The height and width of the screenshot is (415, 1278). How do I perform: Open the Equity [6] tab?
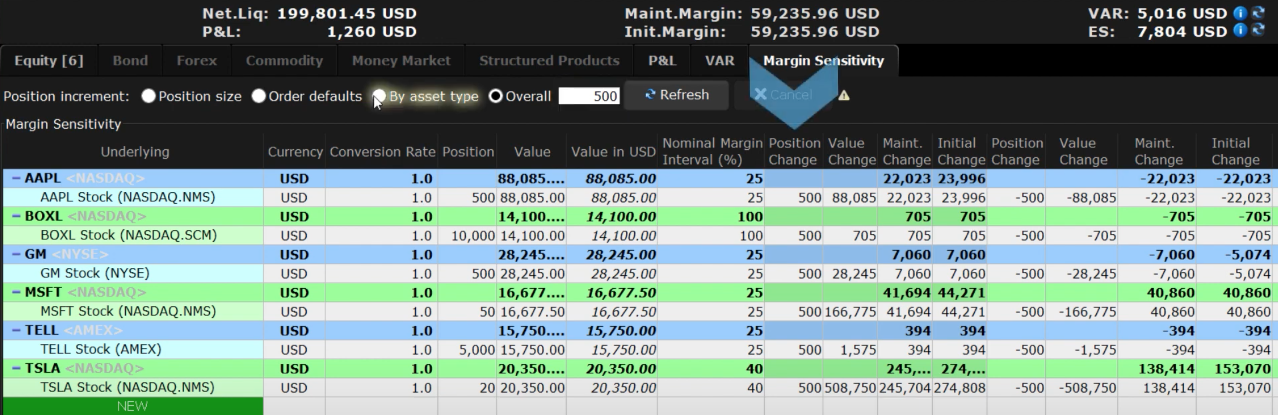[48, 61]
